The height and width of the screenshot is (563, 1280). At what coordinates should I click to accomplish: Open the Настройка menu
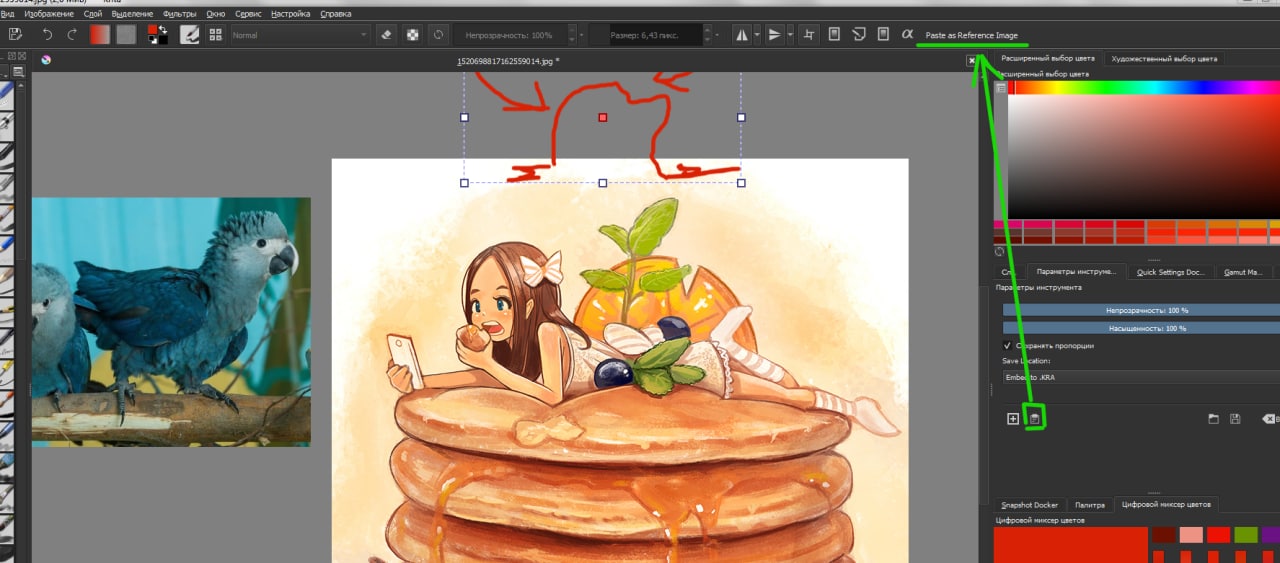tap(291, 14)
